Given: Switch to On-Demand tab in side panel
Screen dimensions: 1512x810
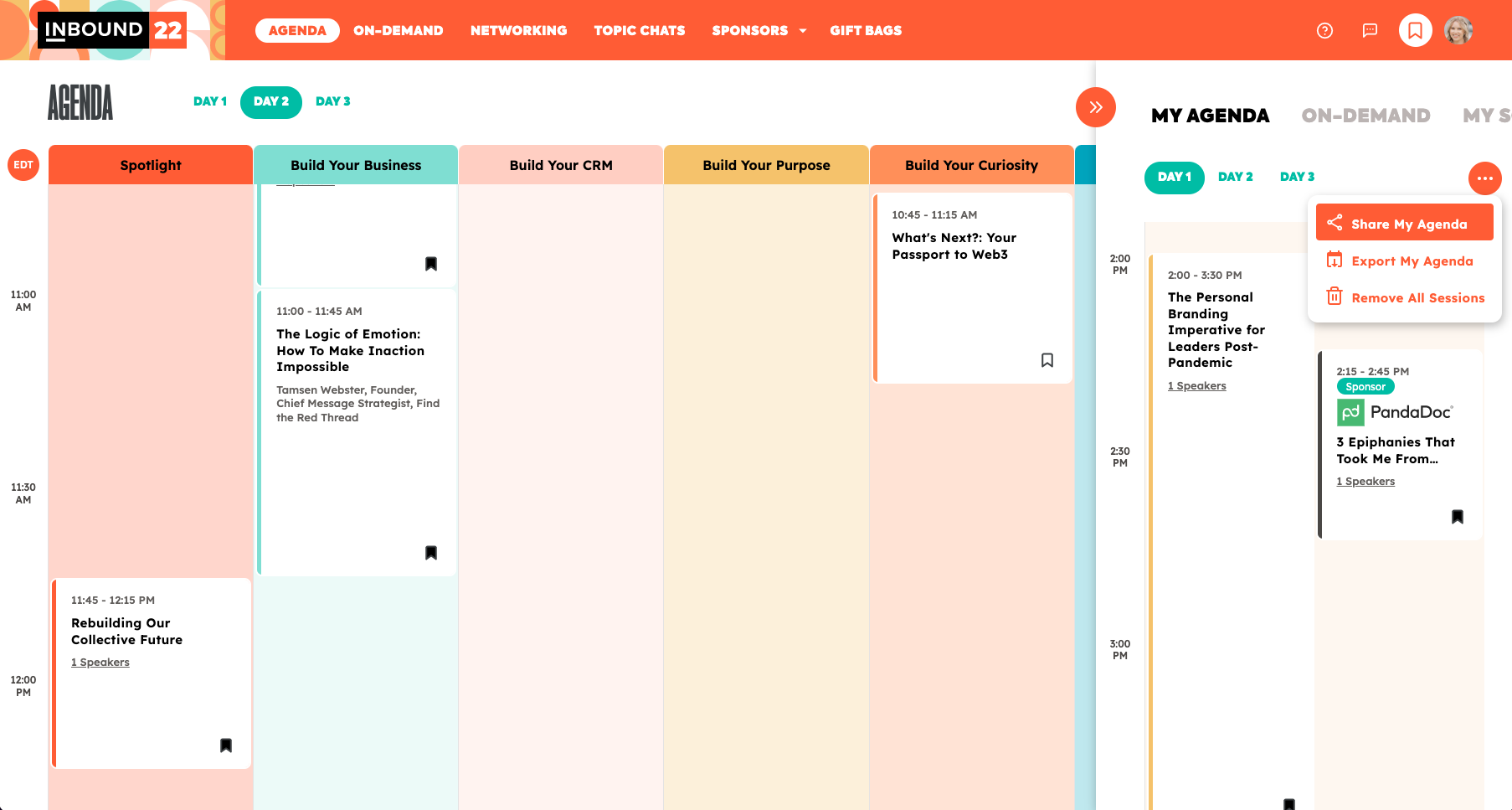Looking at the screenshot, I should pos(1365,116).
